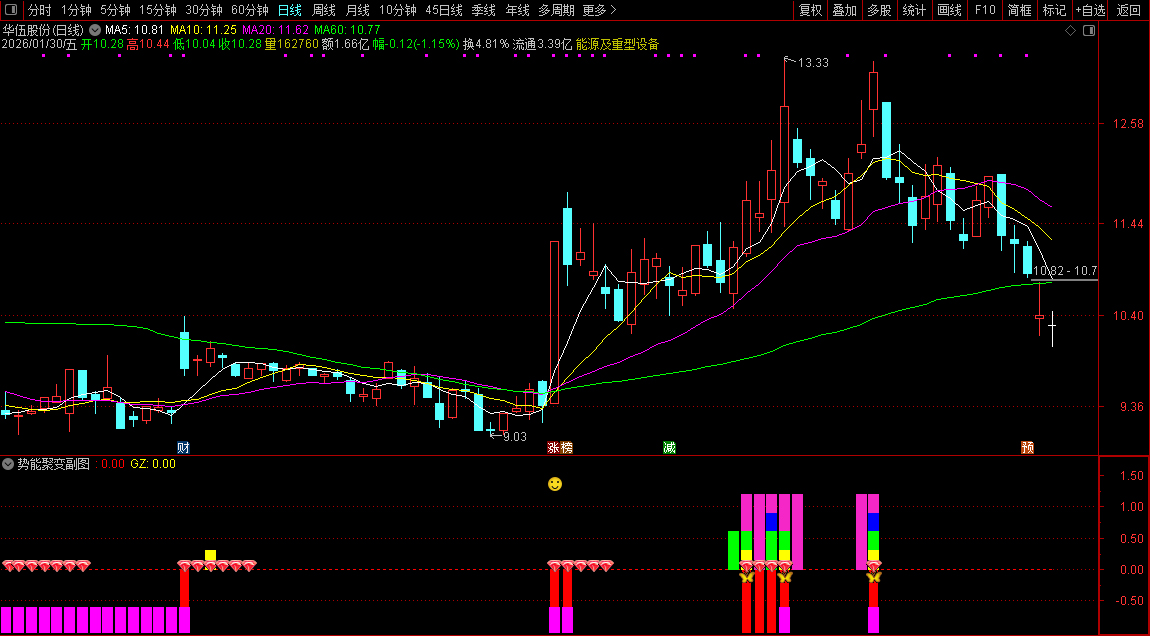Click the 13.33 high price label
The width and height of the screenshot is (1150, 636).
(x=813, y=63)
